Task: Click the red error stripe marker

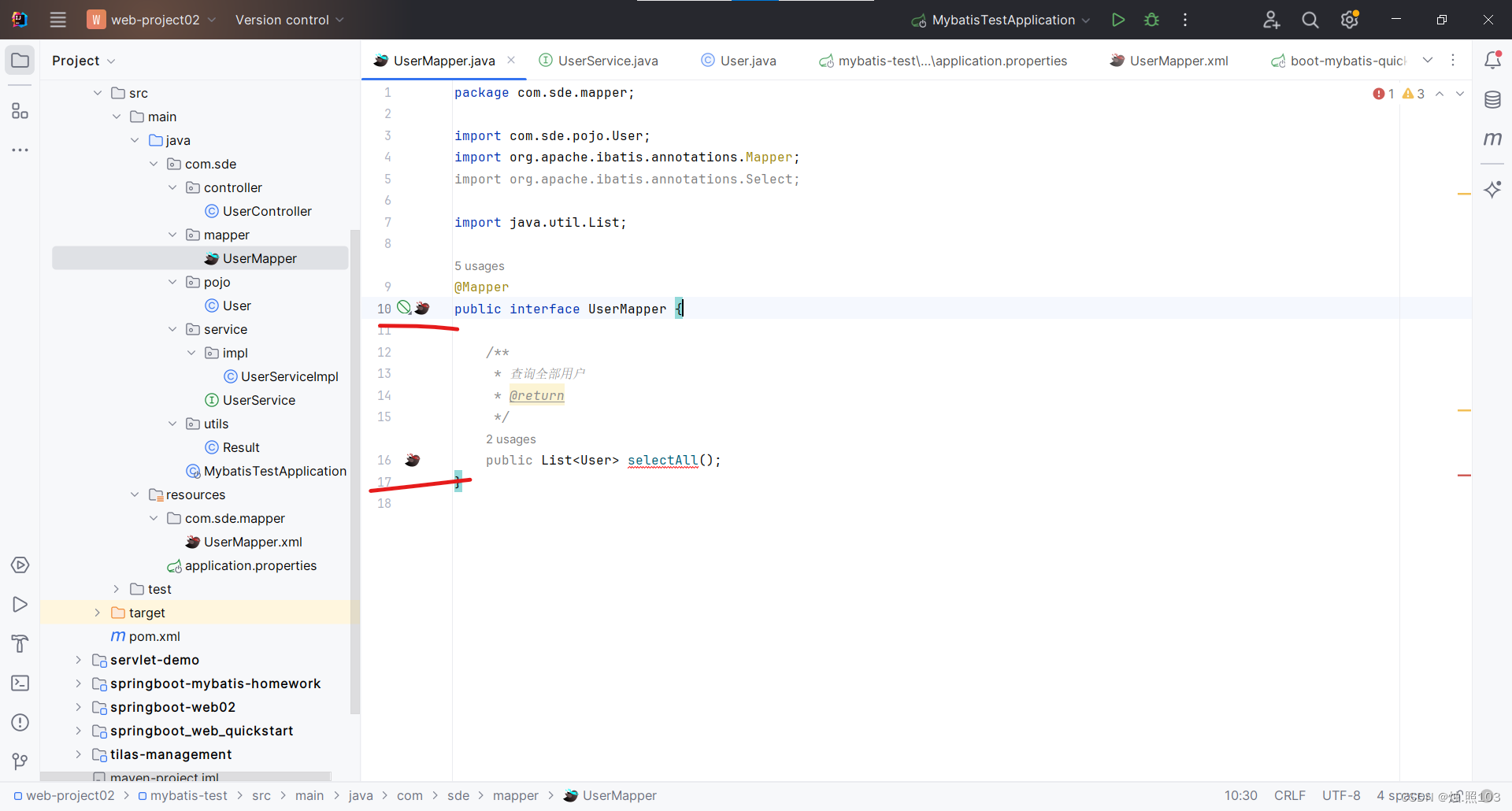Action: click(x=1464, y=476)
